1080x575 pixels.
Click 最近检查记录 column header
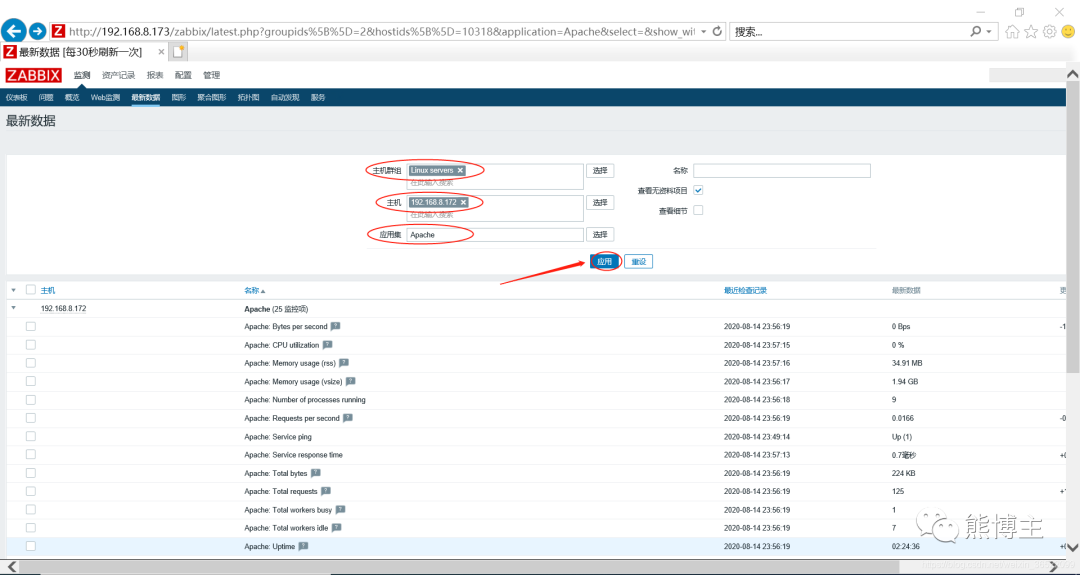pos(745,291)
